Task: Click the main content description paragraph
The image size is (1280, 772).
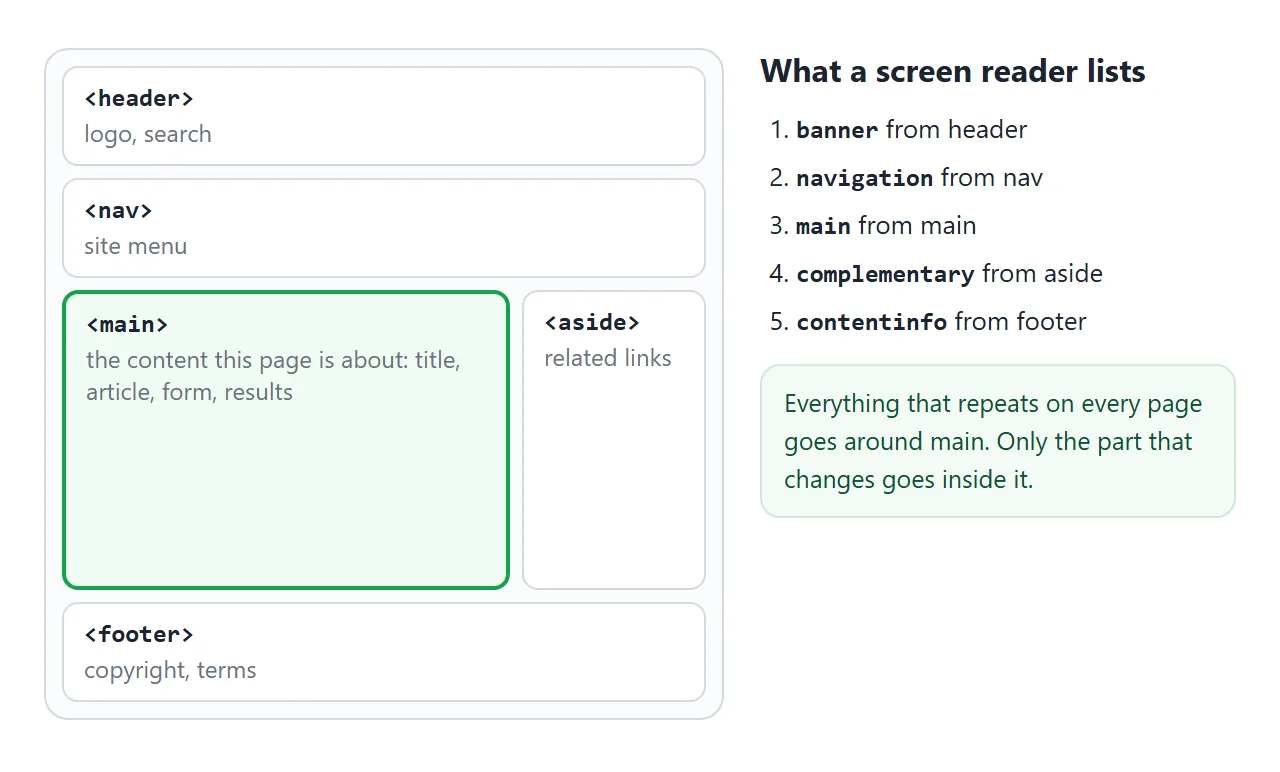Action: [x=273, y=376]
